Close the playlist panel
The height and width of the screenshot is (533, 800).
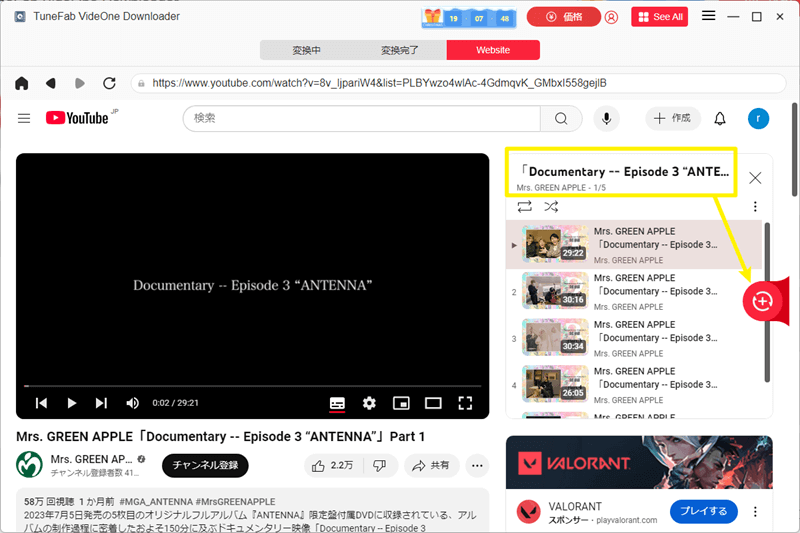pyautogui.click(x=755, y=177)
